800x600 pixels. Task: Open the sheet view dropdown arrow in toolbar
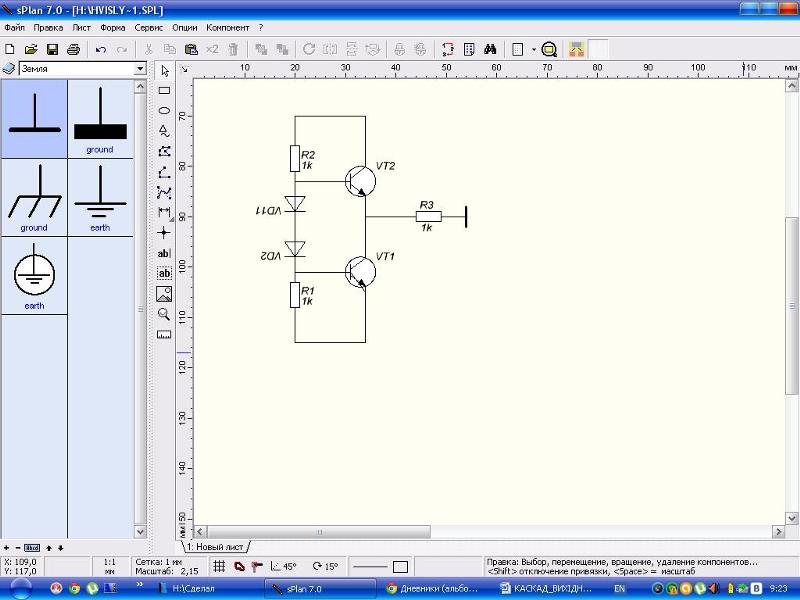coord(534,49)
